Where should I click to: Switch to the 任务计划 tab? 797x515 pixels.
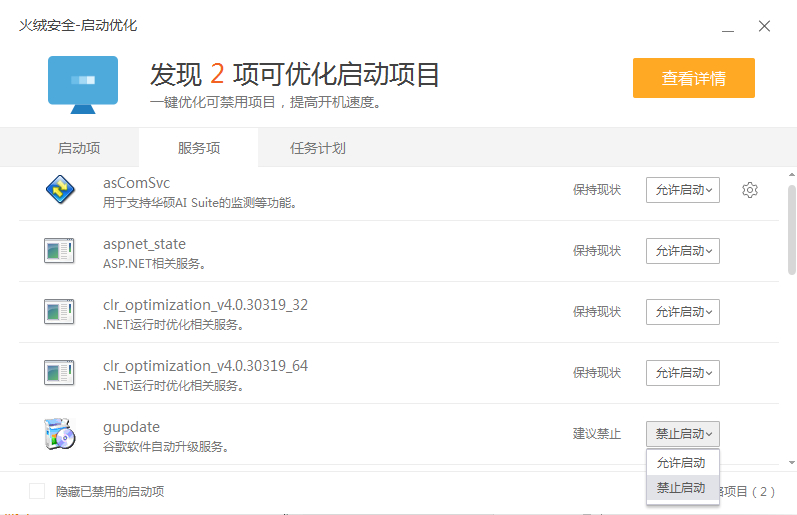tap(318, 148)
